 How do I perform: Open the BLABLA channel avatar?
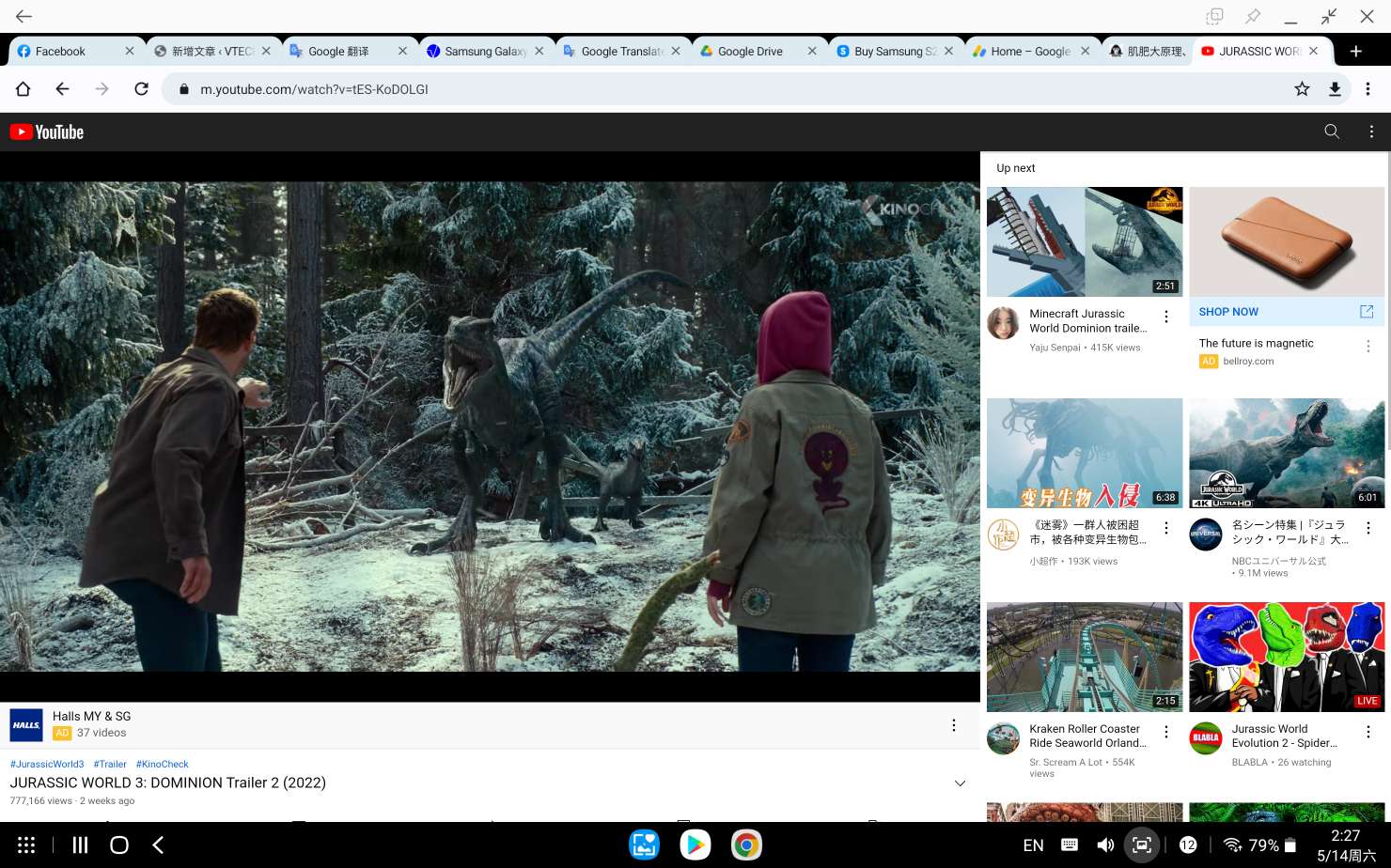tap(1206, 738)
